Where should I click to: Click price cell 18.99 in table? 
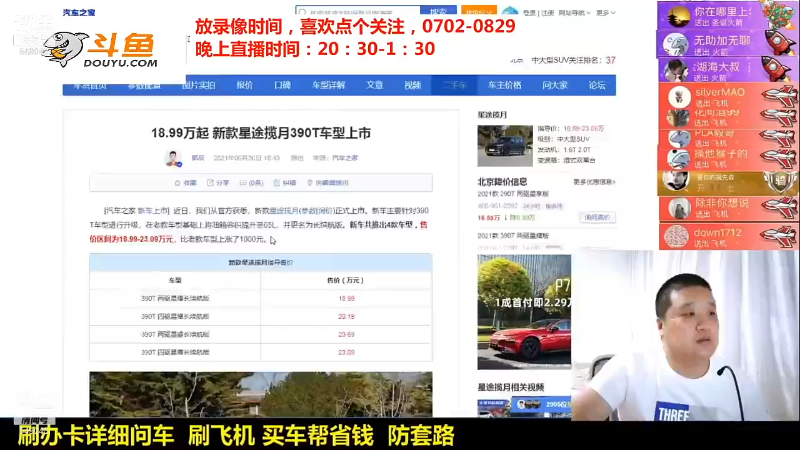click(346, 298)
